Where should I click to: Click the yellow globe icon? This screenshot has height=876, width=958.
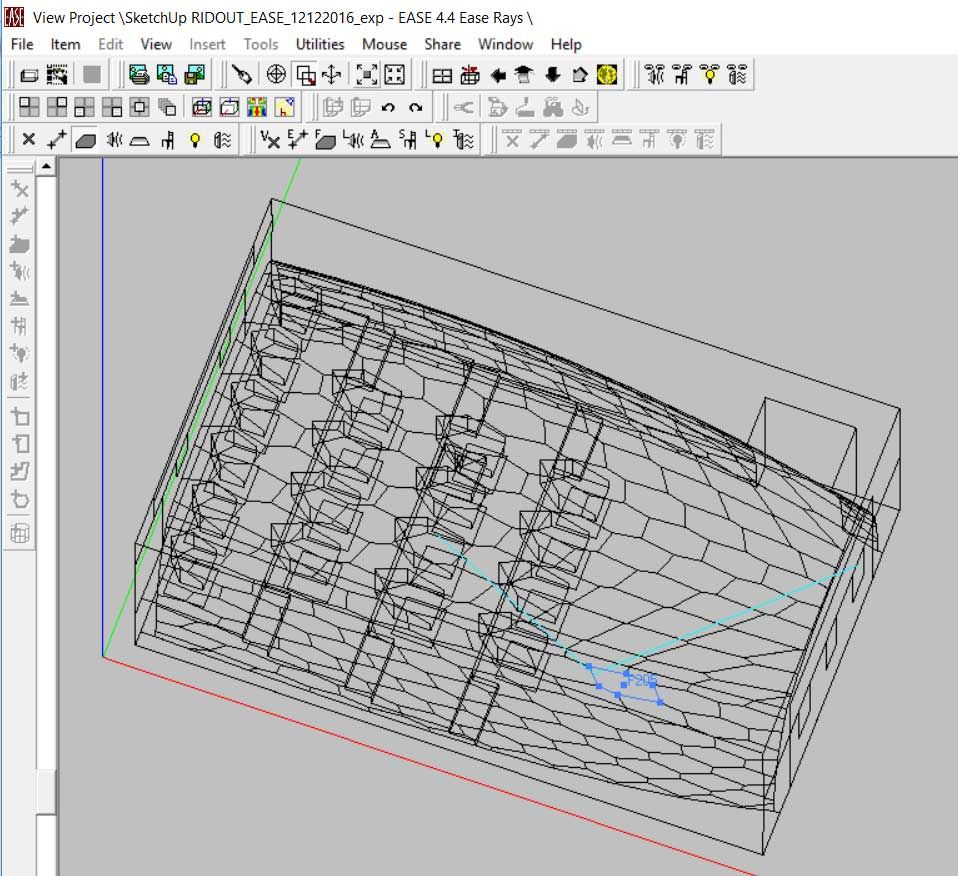click(607, 75)
